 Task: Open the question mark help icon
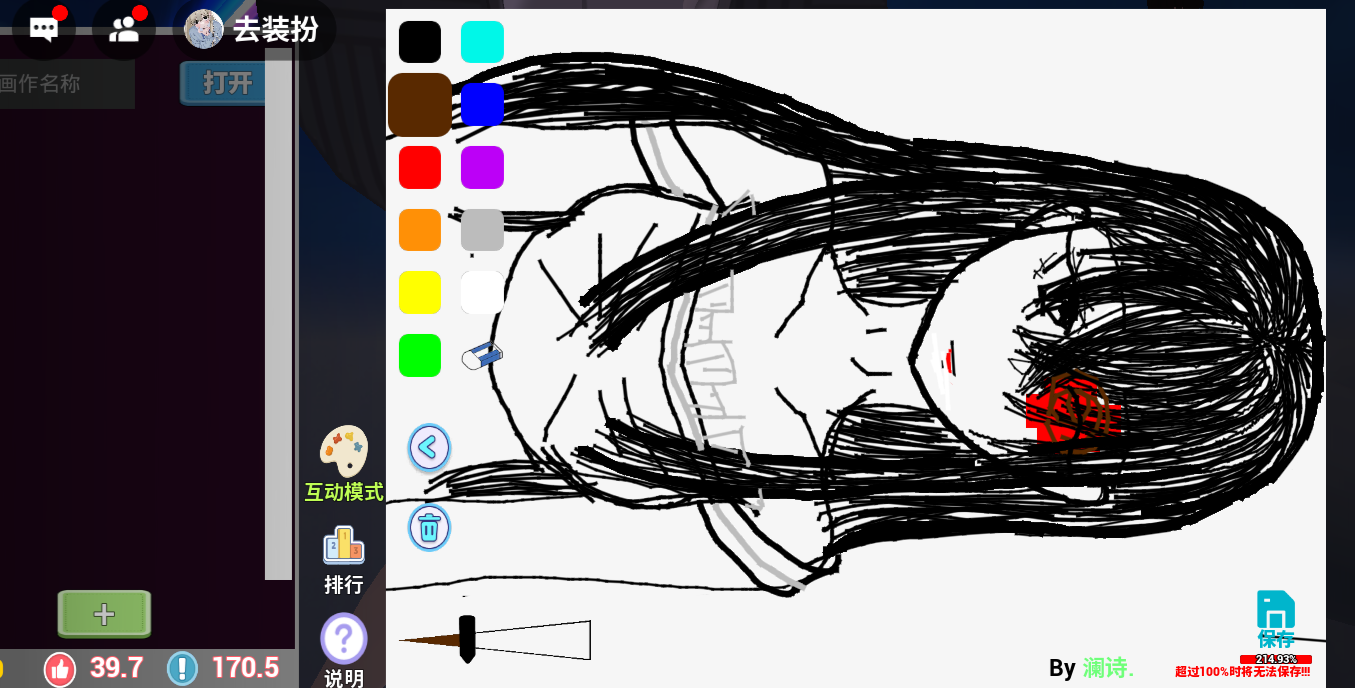(343, 638)
